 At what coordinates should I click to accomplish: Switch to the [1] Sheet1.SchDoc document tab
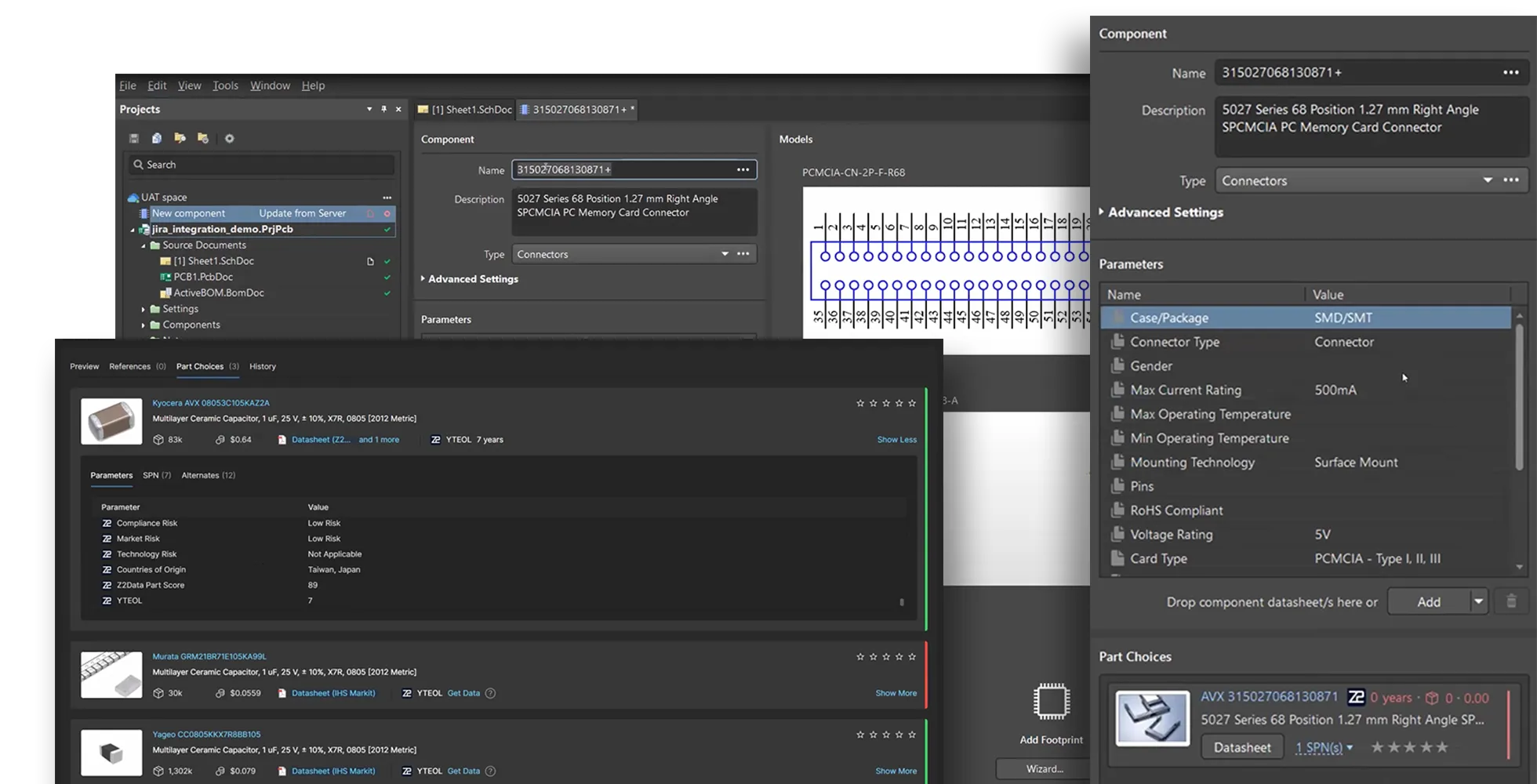click(x=465, y=109)
